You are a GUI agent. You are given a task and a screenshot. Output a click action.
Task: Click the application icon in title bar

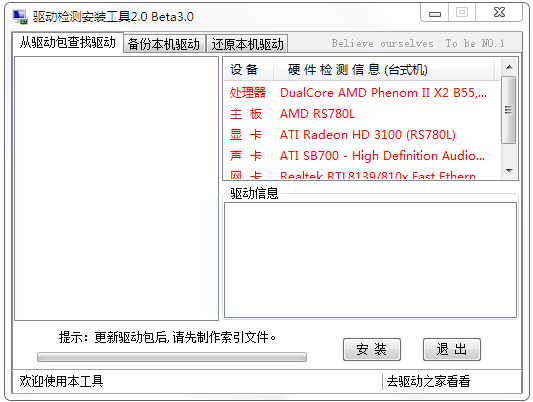click(20, 17)
